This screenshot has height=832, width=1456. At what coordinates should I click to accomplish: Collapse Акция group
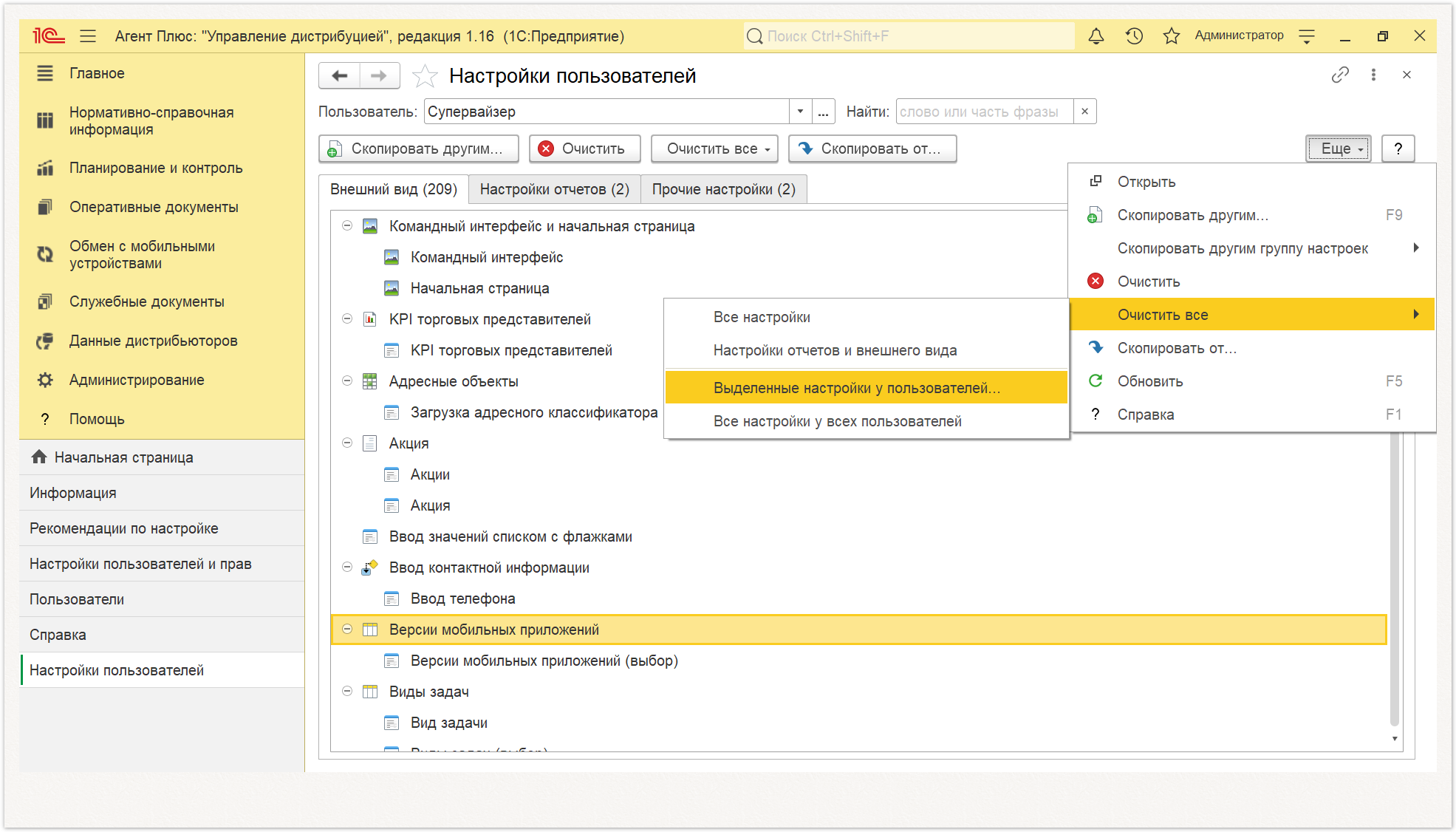tap(347, 443)
